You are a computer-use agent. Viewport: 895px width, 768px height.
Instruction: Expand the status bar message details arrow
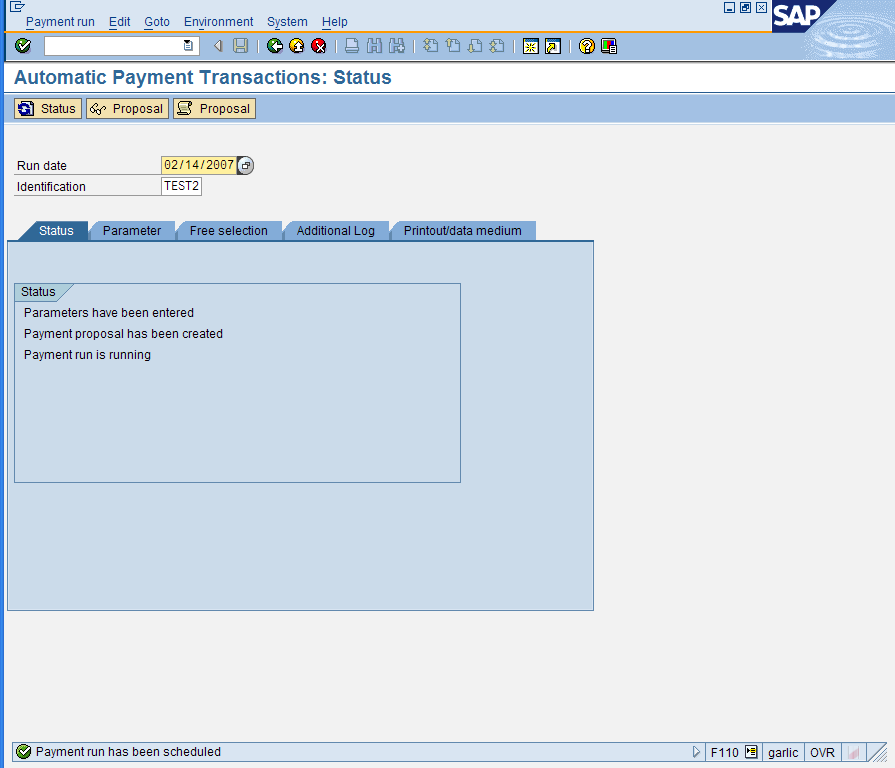[697, 752]
